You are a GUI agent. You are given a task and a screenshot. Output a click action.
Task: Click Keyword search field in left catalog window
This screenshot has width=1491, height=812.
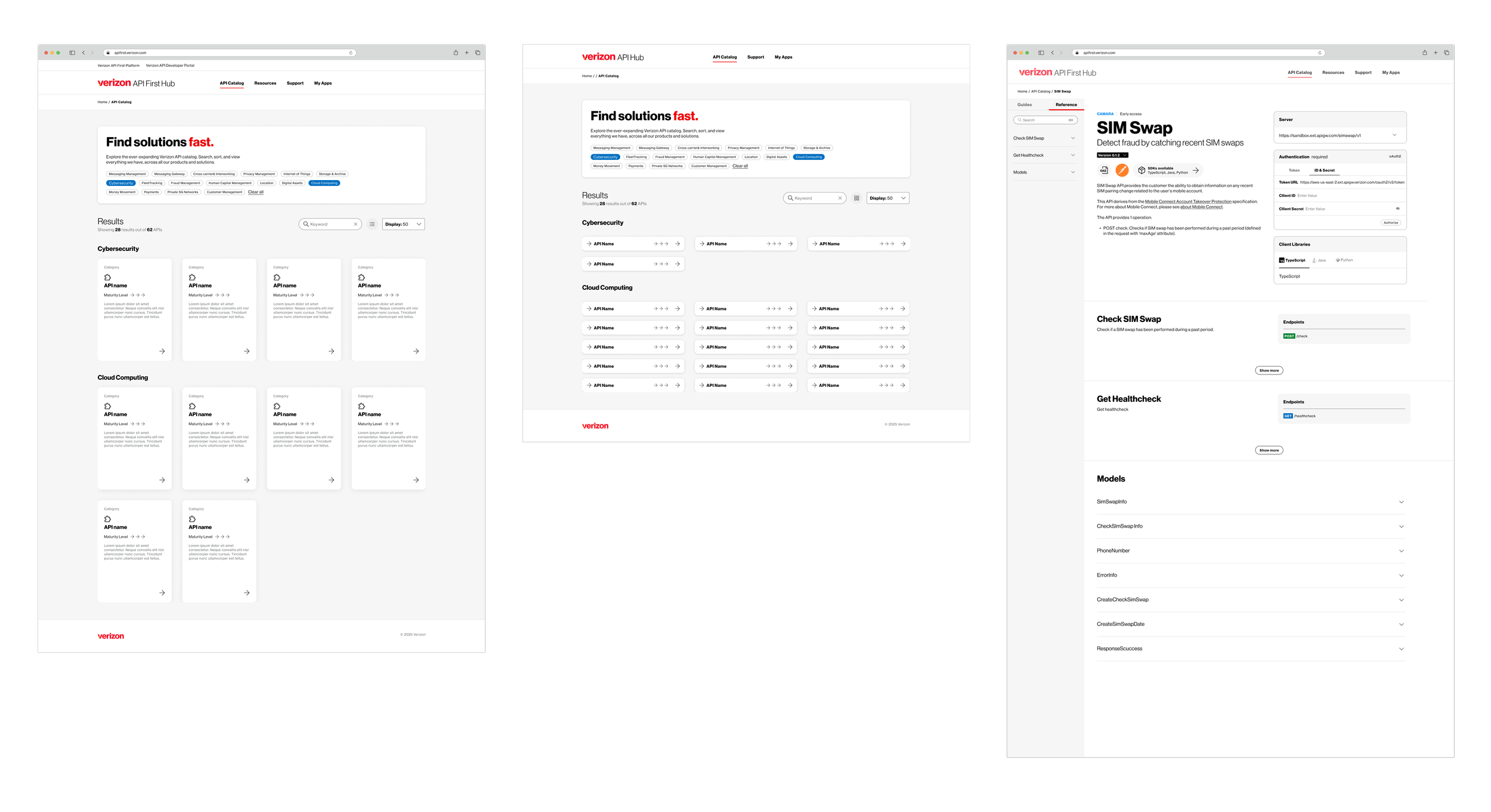point(330,224)
